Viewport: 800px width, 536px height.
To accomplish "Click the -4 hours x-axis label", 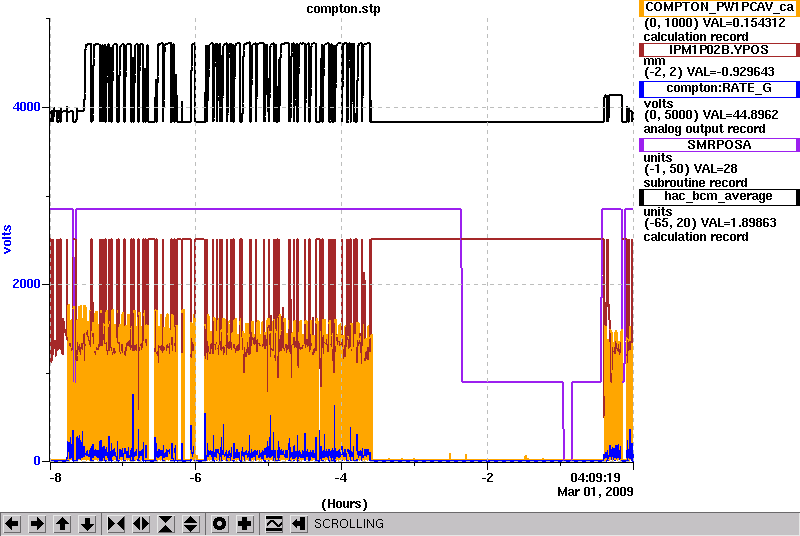I will (341, 478).
